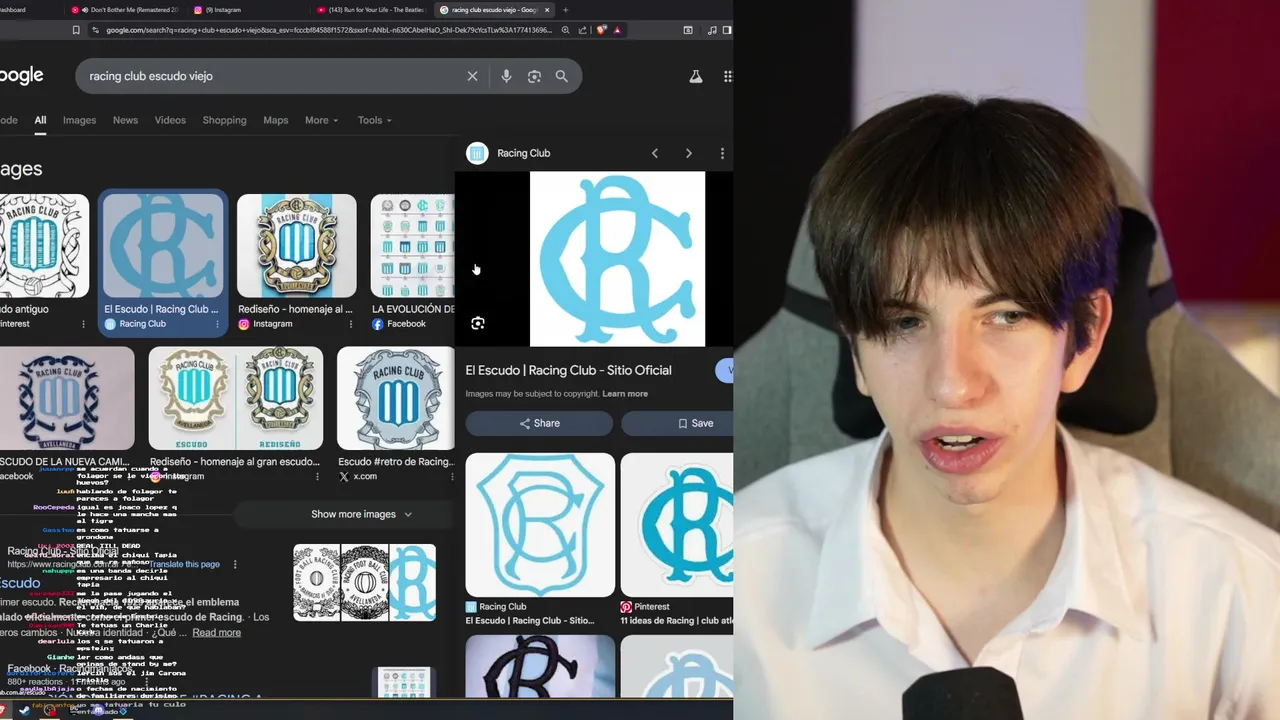Open the zoom magnifier in address bar

click(566, 30)
